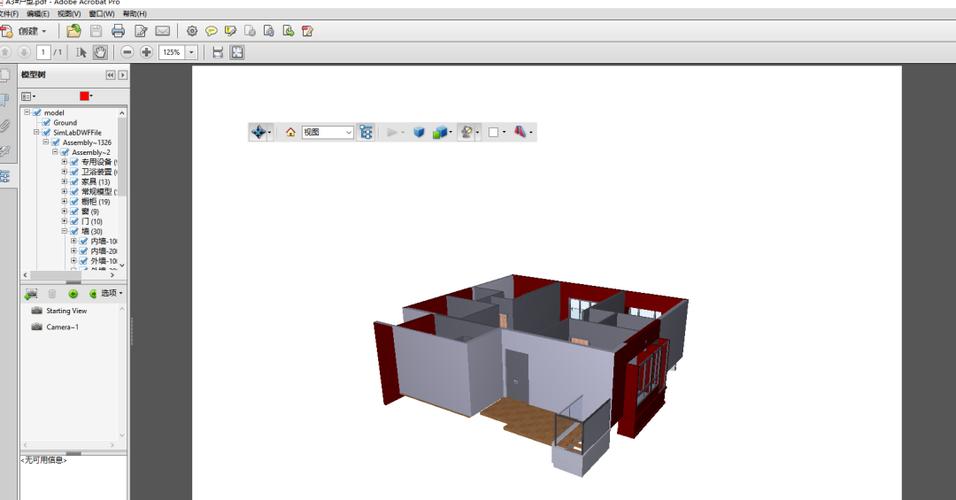Toggle SimLabDWFFile checkbox
The height and width of the screenshot is (500, 956).
(46, 132)
